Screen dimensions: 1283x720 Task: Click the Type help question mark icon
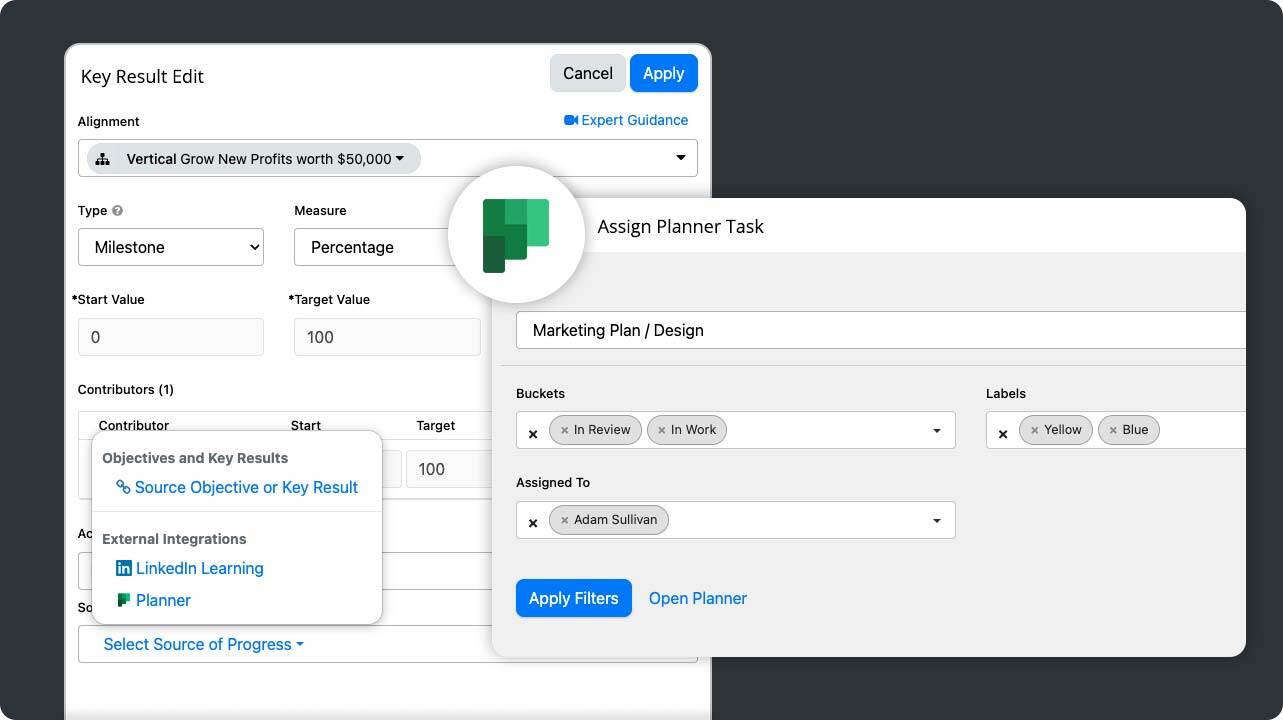118,211
